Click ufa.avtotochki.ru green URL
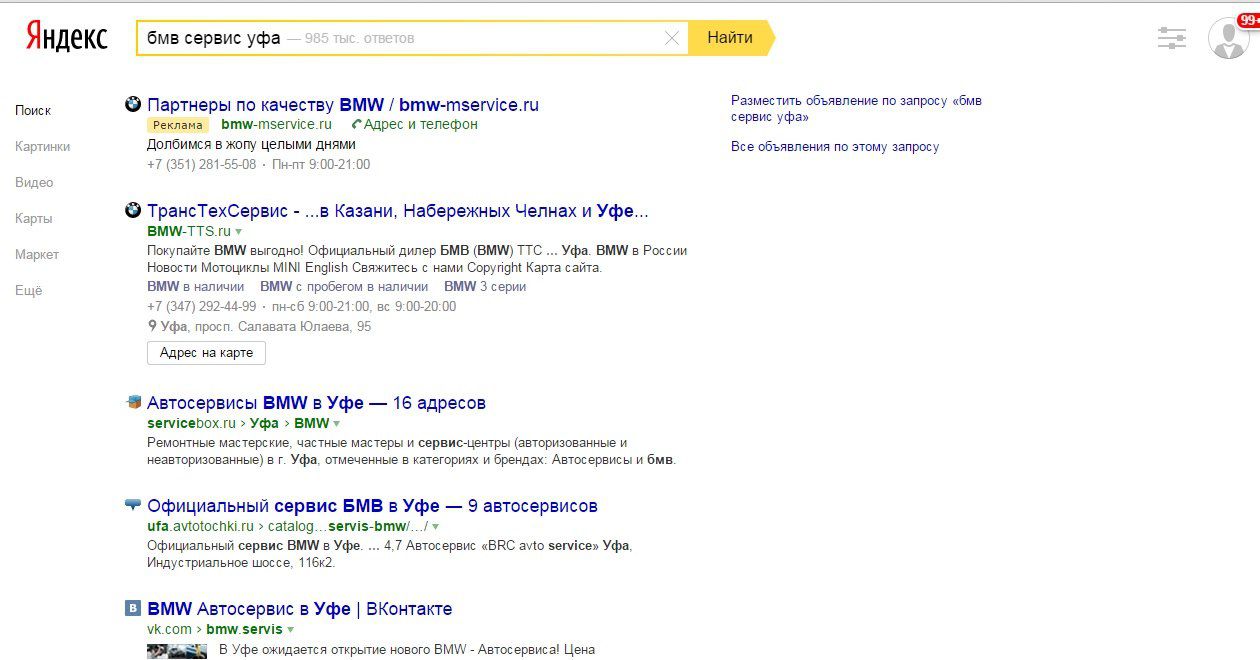The height and width of the screenshot is (660, 1260). [200, 527]
